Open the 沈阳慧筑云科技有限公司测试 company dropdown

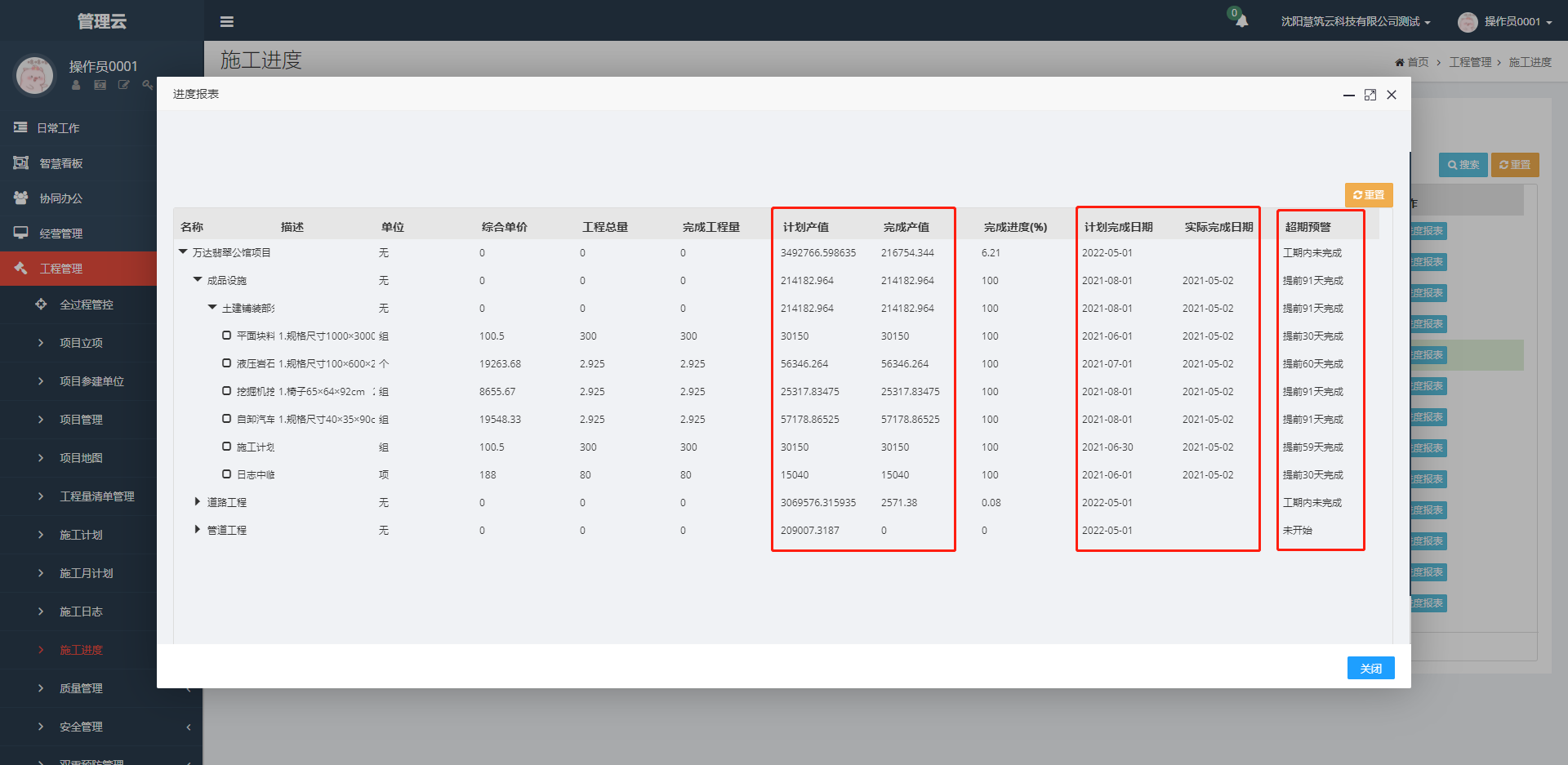1356,22
